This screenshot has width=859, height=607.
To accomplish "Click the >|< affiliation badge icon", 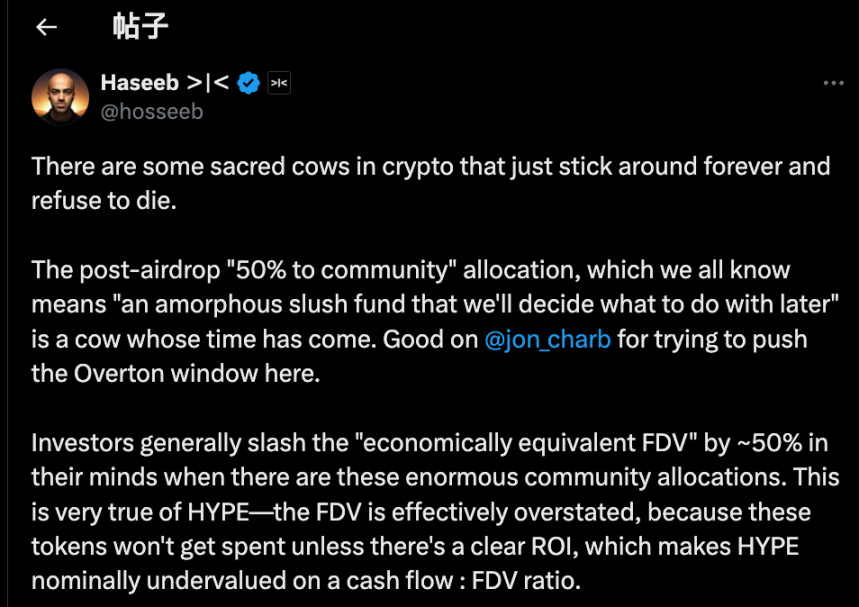I will click(279, 83).
